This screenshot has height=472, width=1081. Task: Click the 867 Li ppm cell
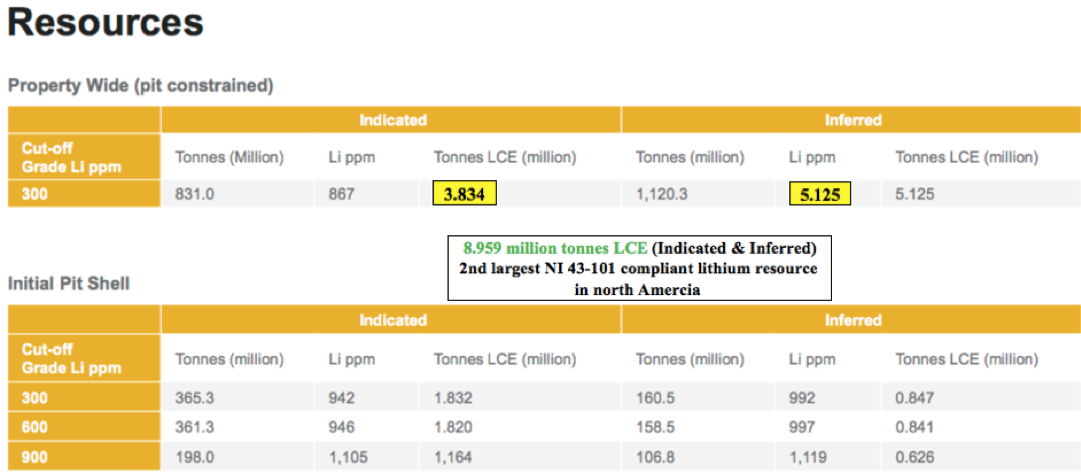[341, 194]
